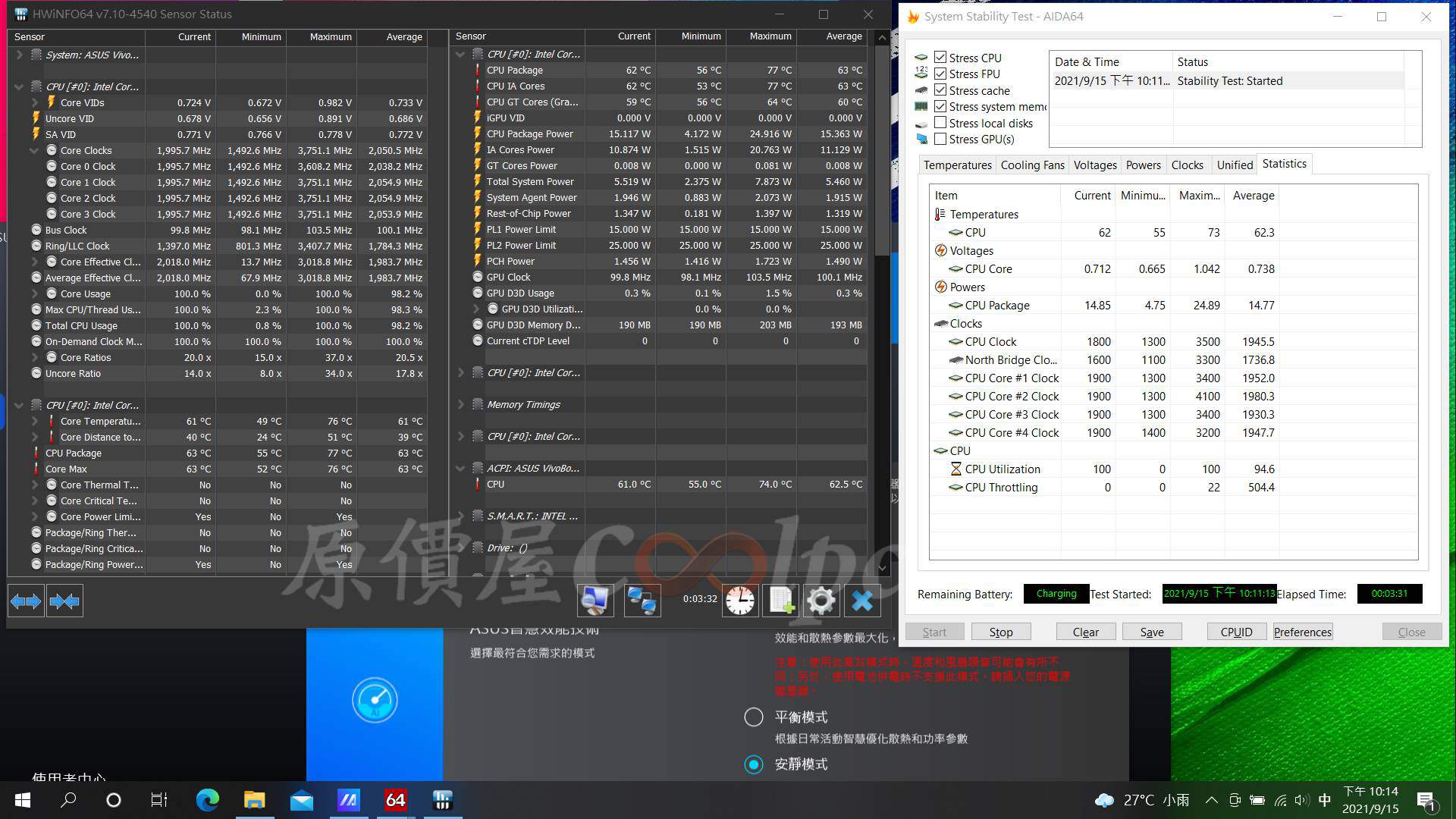Click Clear button in AIDA64
Image resolution: width=1456 pixels, height=819 pixels.
point(1085,632)
